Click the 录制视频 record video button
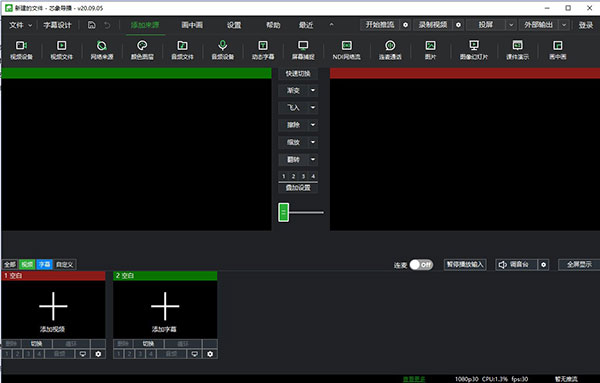 (x=433, y=25)
